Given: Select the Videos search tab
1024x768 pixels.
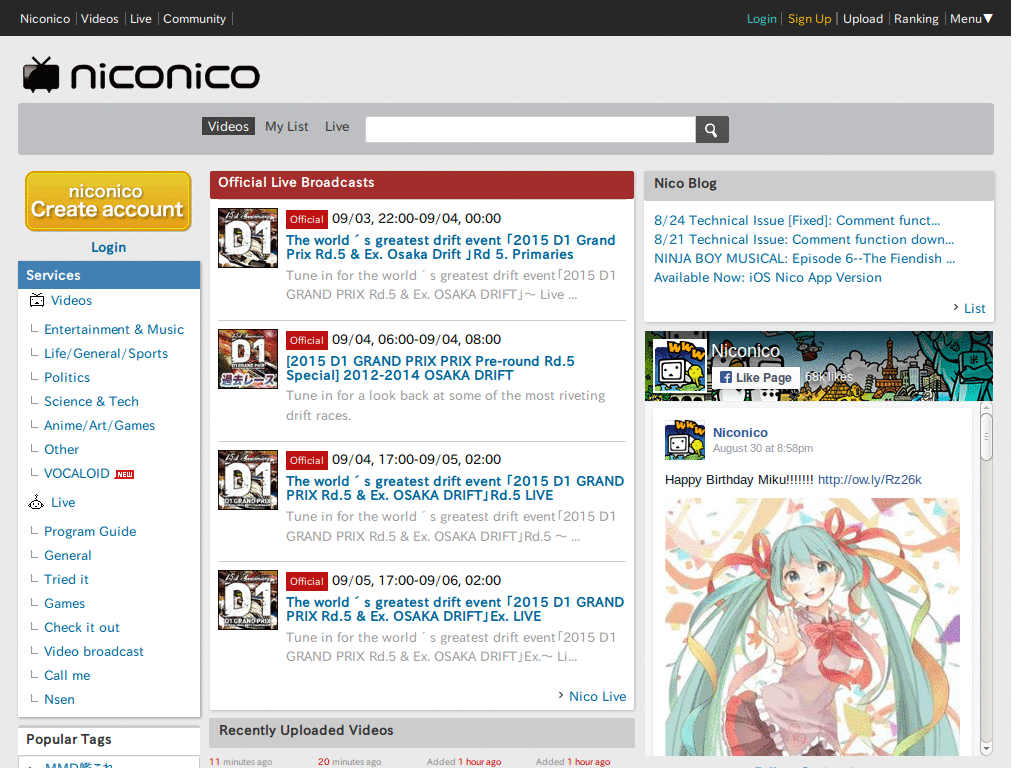Looking at the screenshot, I should (229, 127).
